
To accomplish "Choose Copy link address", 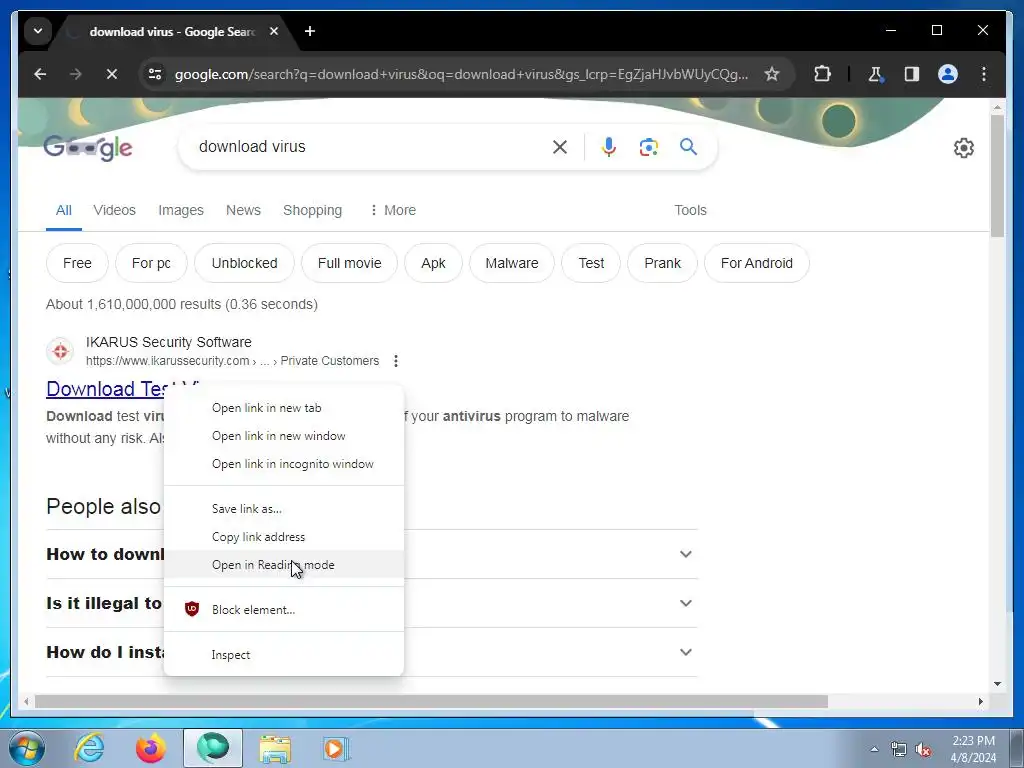I will pyautogui.click(x=284, y=536).
